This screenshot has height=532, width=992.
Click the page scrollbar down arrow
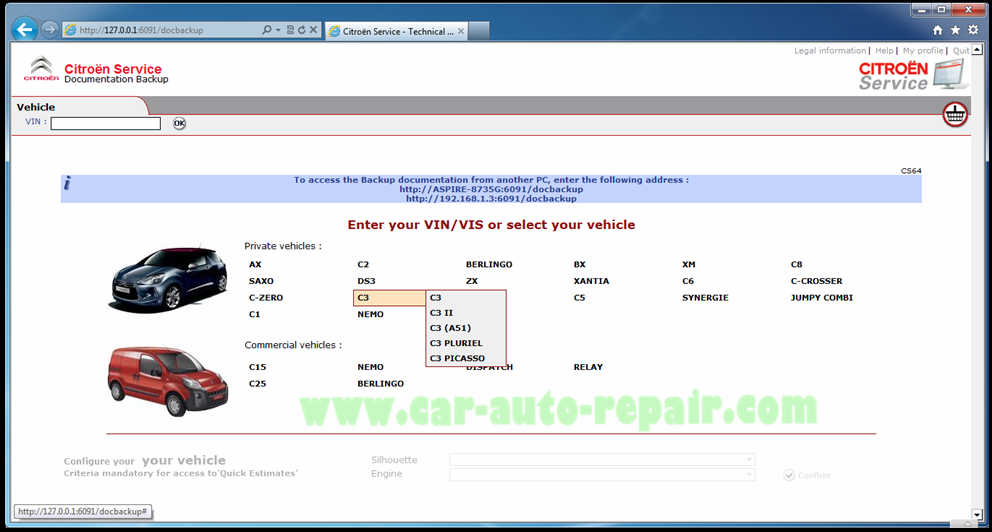point(977,514)
